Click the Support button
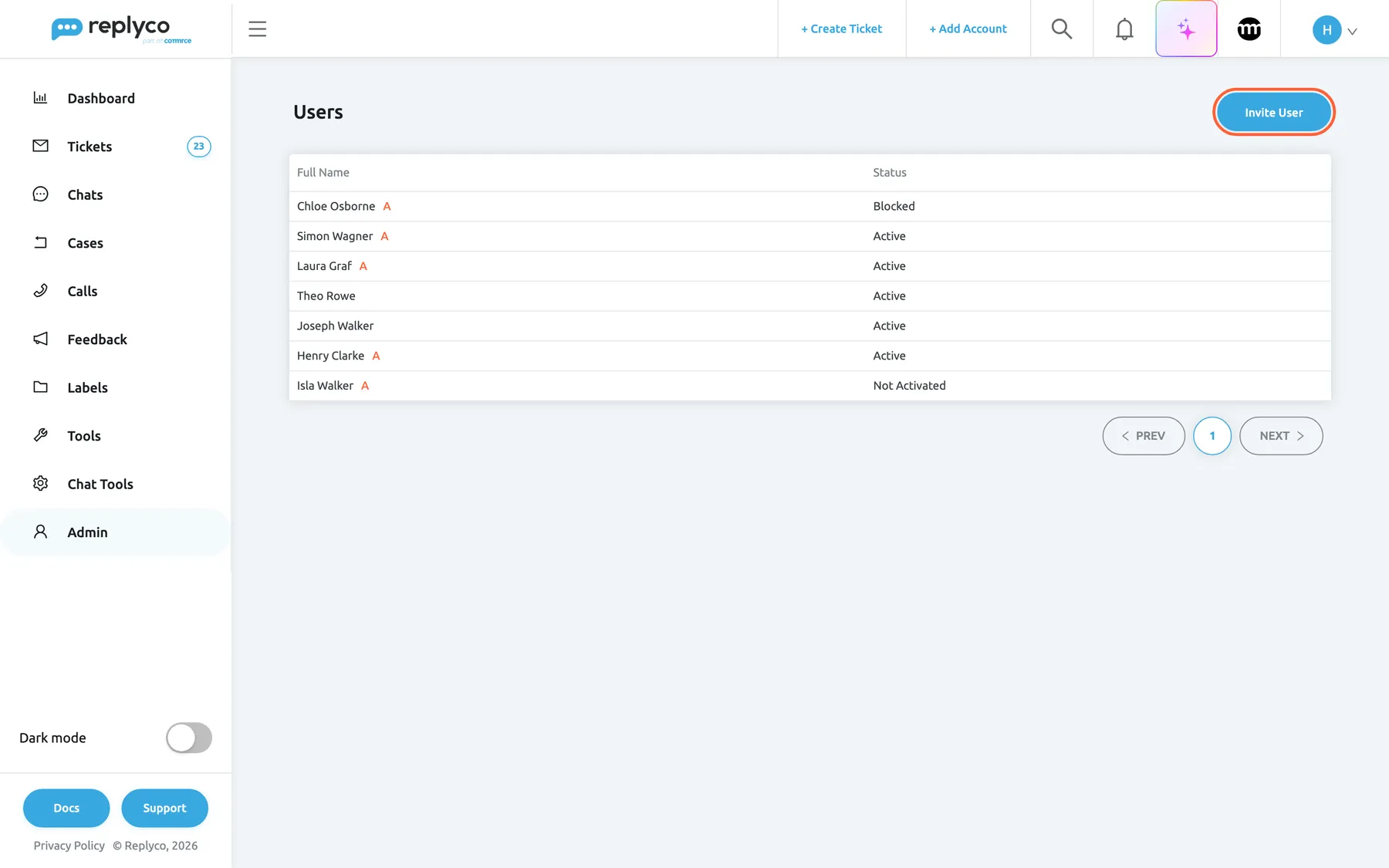Image resolution: width=1389 pixels, height=868 pixels. 164,808
